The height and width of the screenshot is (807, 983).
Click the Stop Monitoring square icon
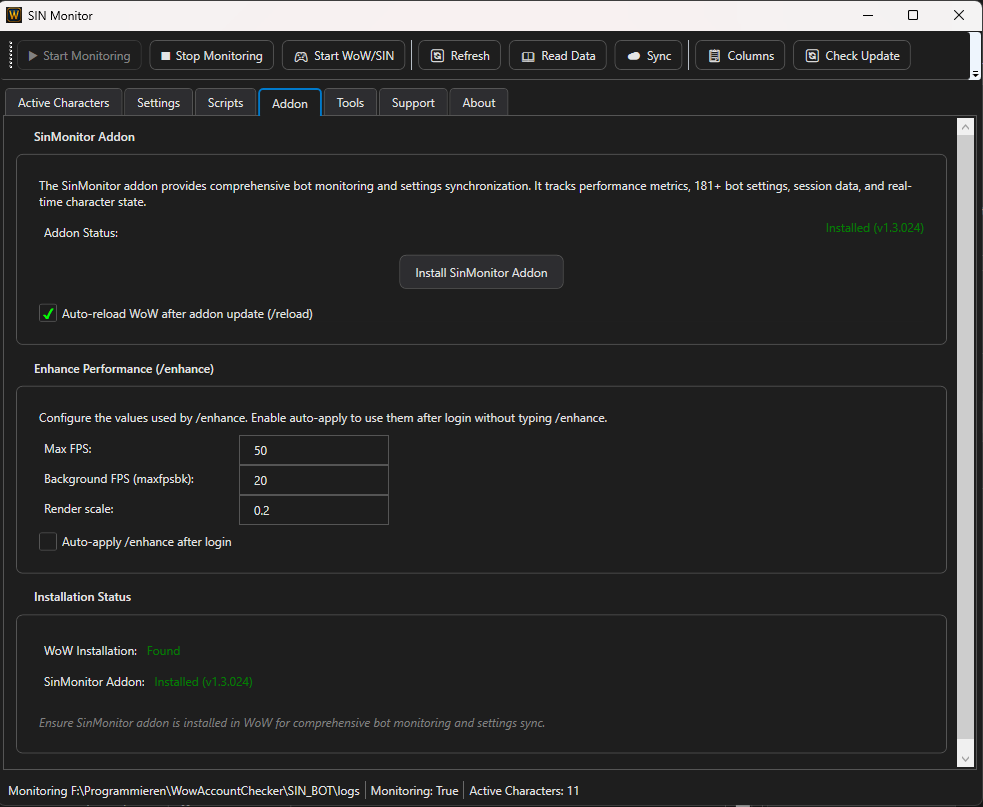click(163, 55)
